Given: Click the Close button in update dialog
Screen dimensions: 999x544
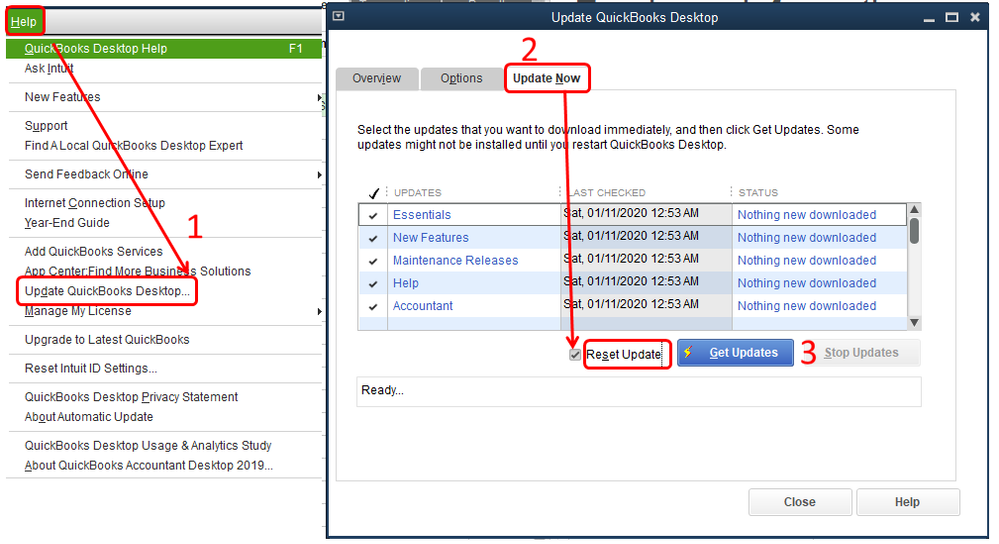Looking at the screenshot, I should [x=800, y=502].
